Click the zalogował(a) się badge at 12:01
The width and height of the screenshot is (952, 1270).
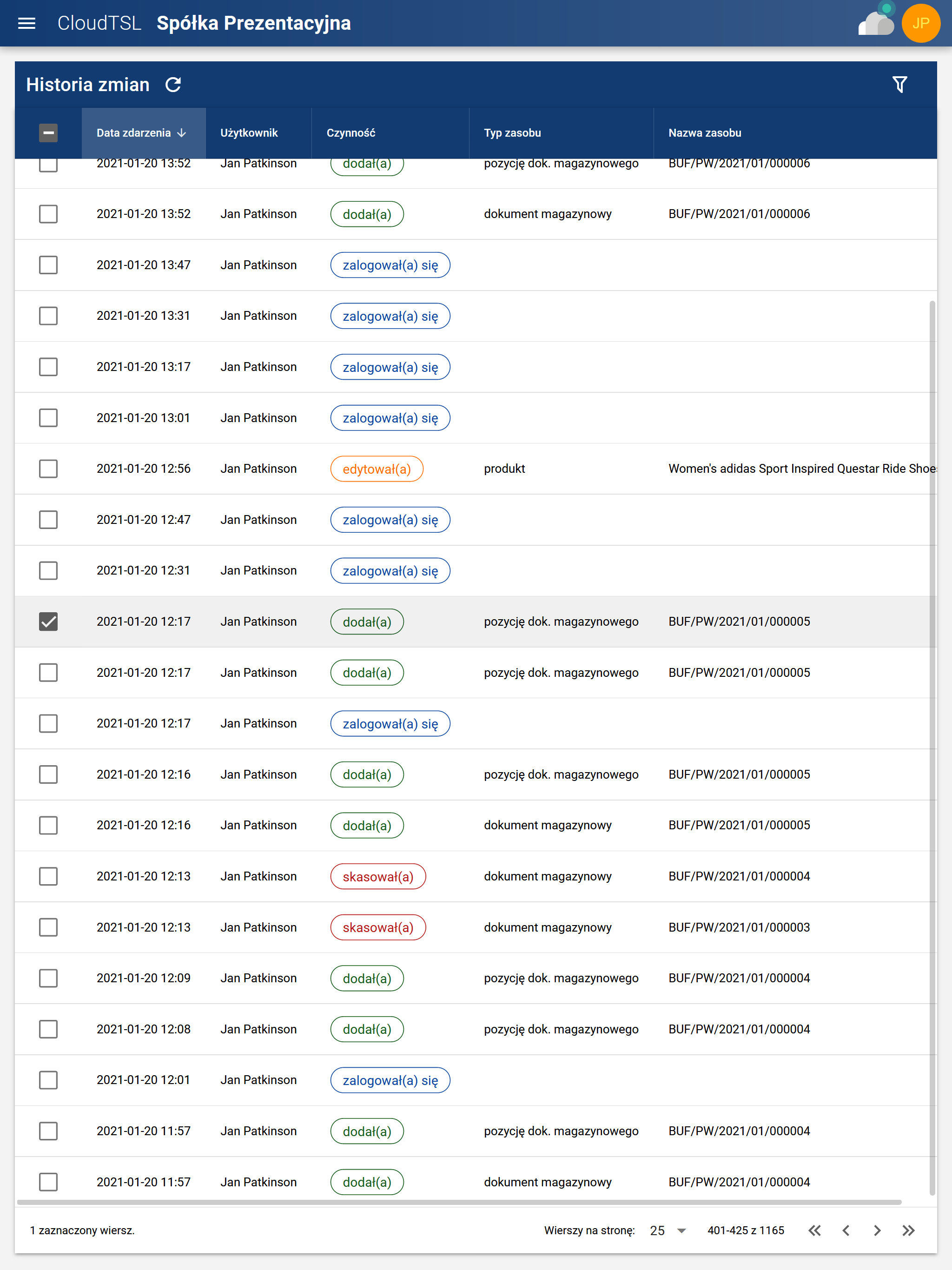[x=390, y=1080]
